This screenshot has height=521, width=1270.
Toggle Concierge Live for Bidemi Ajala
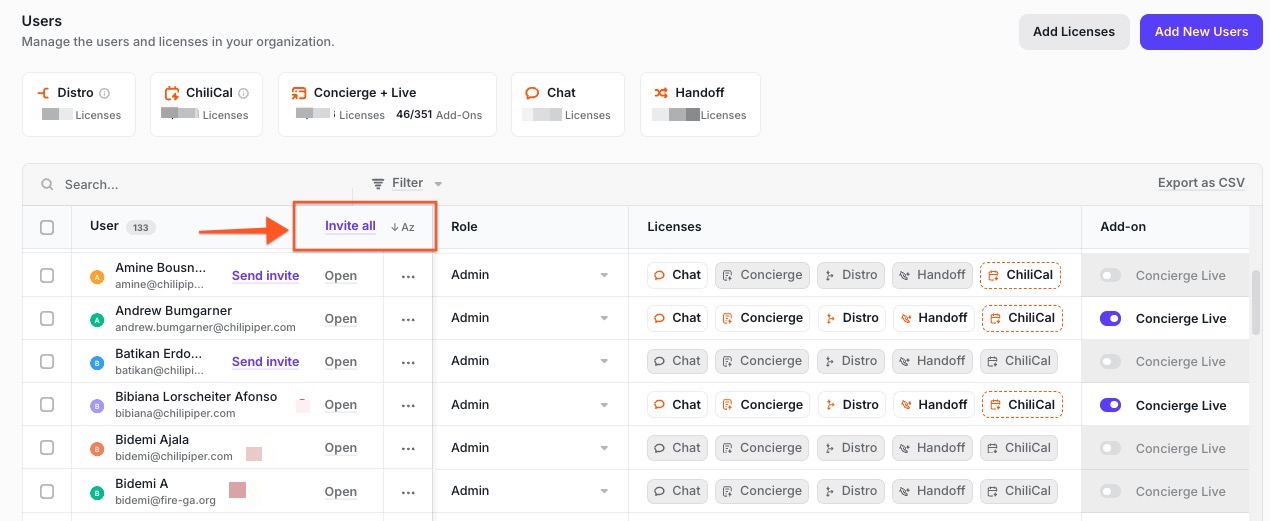click(1110, 448)
